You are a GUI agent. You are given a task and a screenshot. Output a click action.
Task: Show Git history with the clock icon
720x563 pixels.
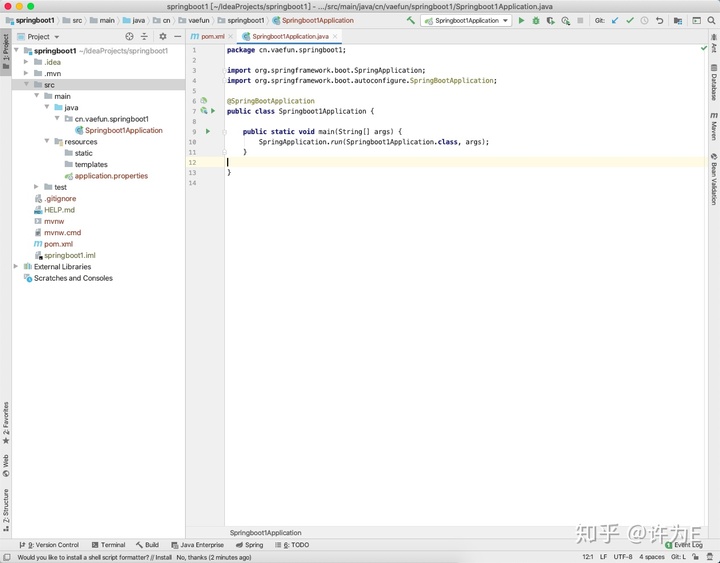click(x=644, y=20)
